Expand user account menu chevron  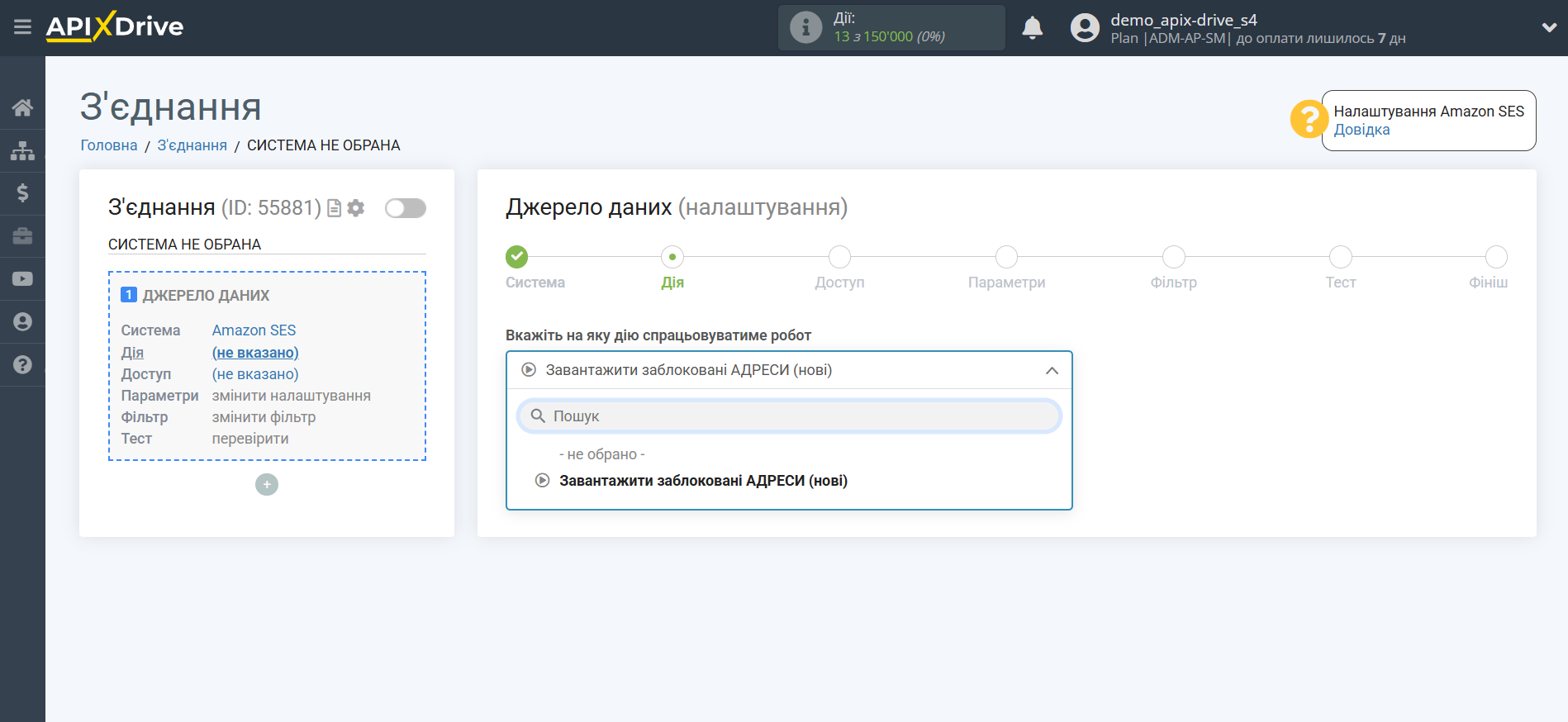click(x=1549, y=27)
